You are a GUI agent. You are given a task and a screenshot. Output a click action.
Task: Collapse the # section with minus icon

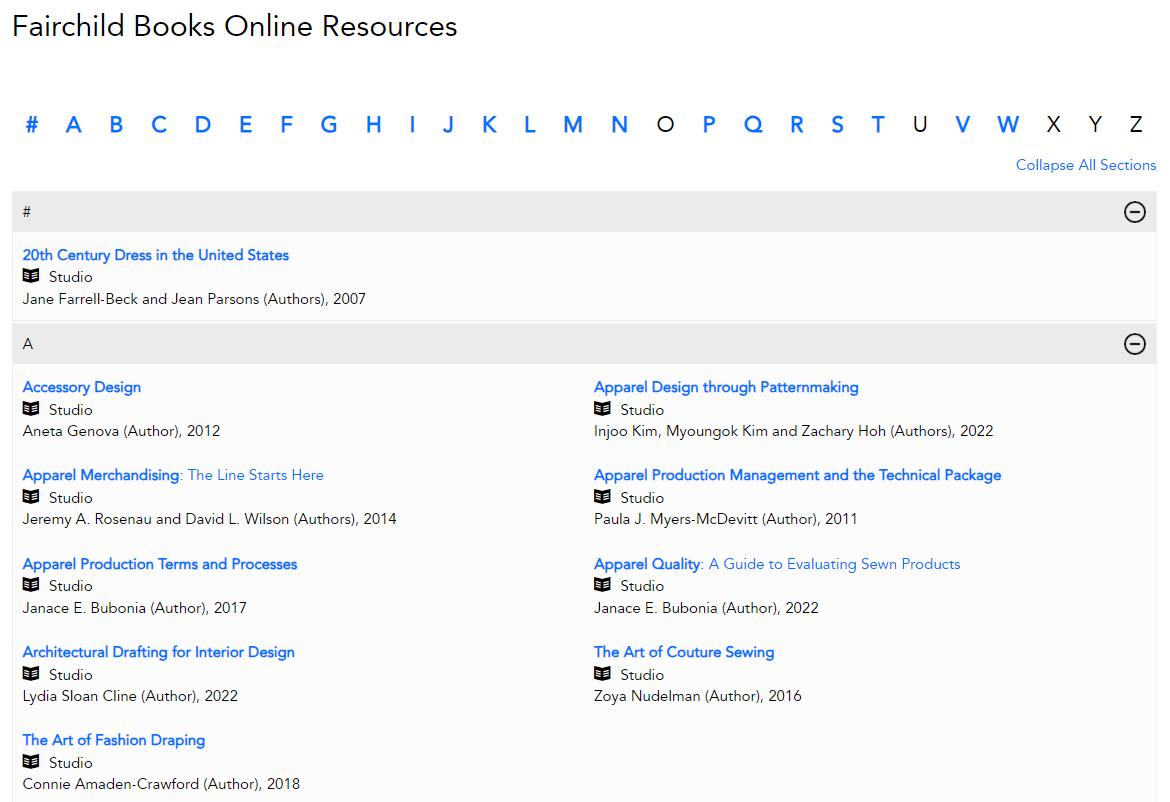click(x=1134, y=212)
